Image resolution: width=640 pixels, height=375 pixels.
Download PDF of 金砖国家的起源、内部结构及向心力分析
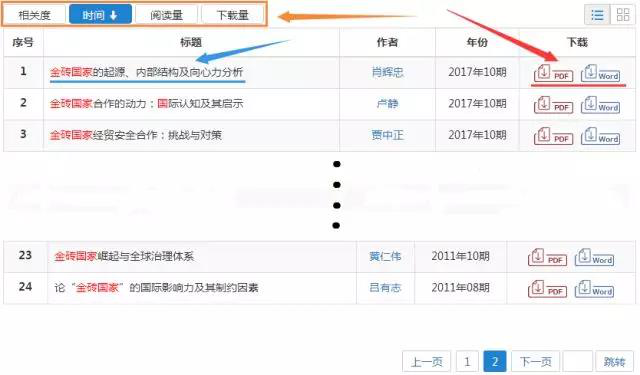click(553, 73)
